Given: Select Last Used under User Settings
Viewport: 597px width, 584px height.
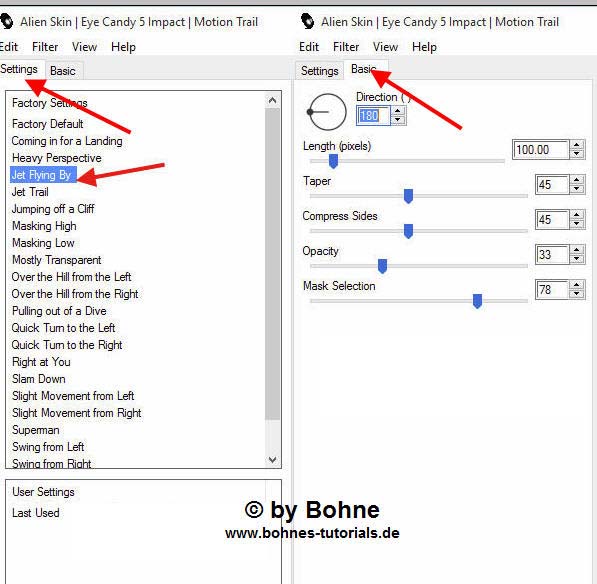Looking at the screenshot, I should (x=36, y=513).
